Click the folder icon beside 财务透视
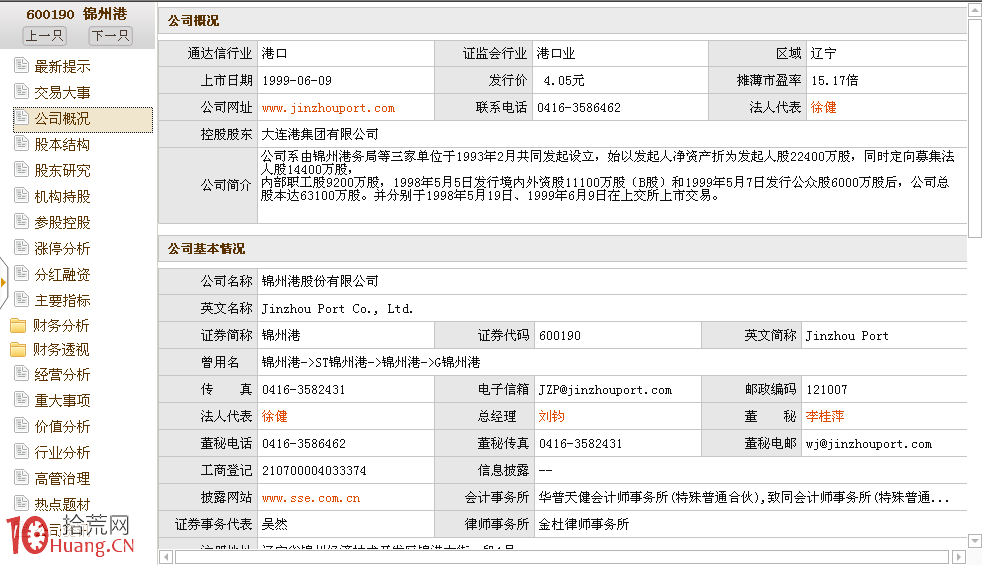Viewport: 982px width, 565px height. pos(18,349)
